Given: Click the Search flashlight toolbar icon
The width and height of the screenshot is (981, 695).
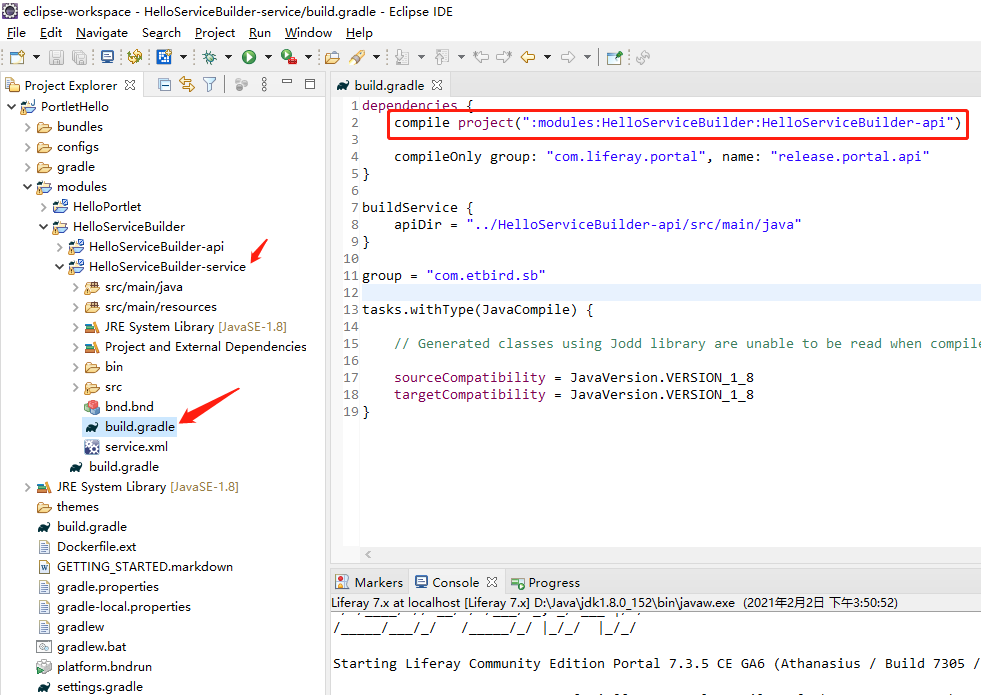Looking at the screenshot, I should pos(357,57).
